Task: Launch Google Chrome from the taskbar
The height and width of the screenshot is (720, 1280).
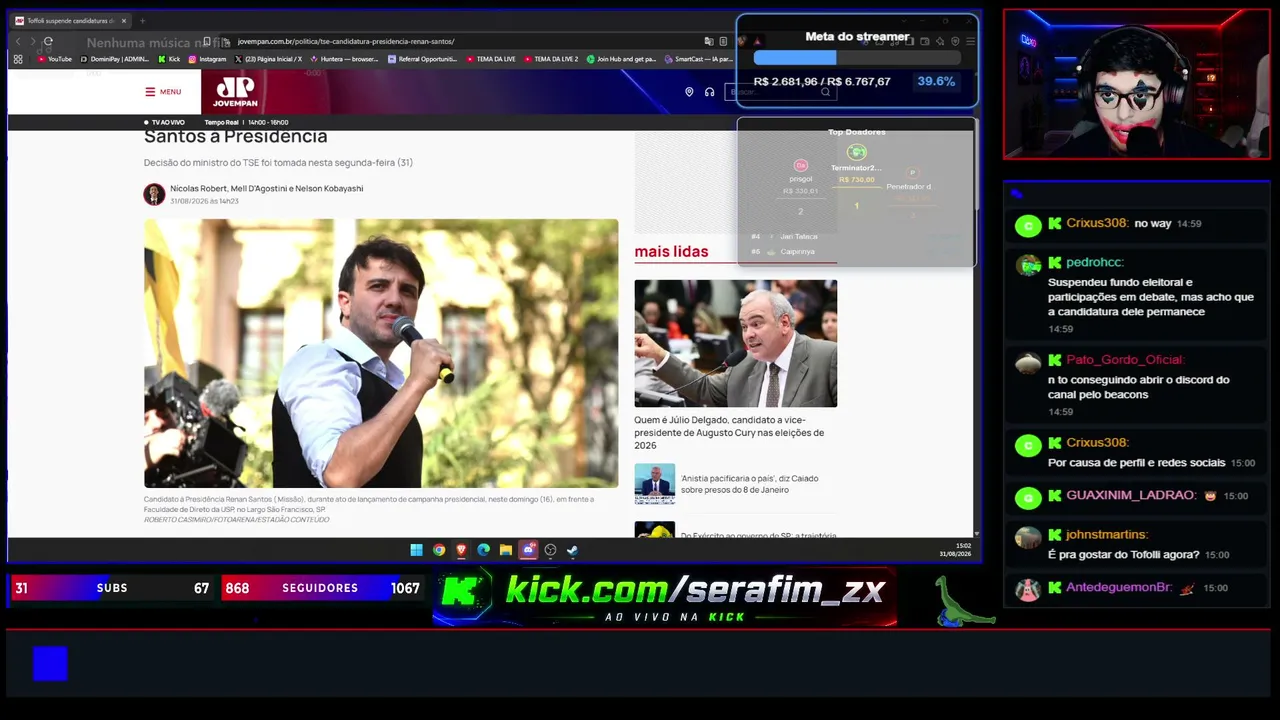Action: 439,550
